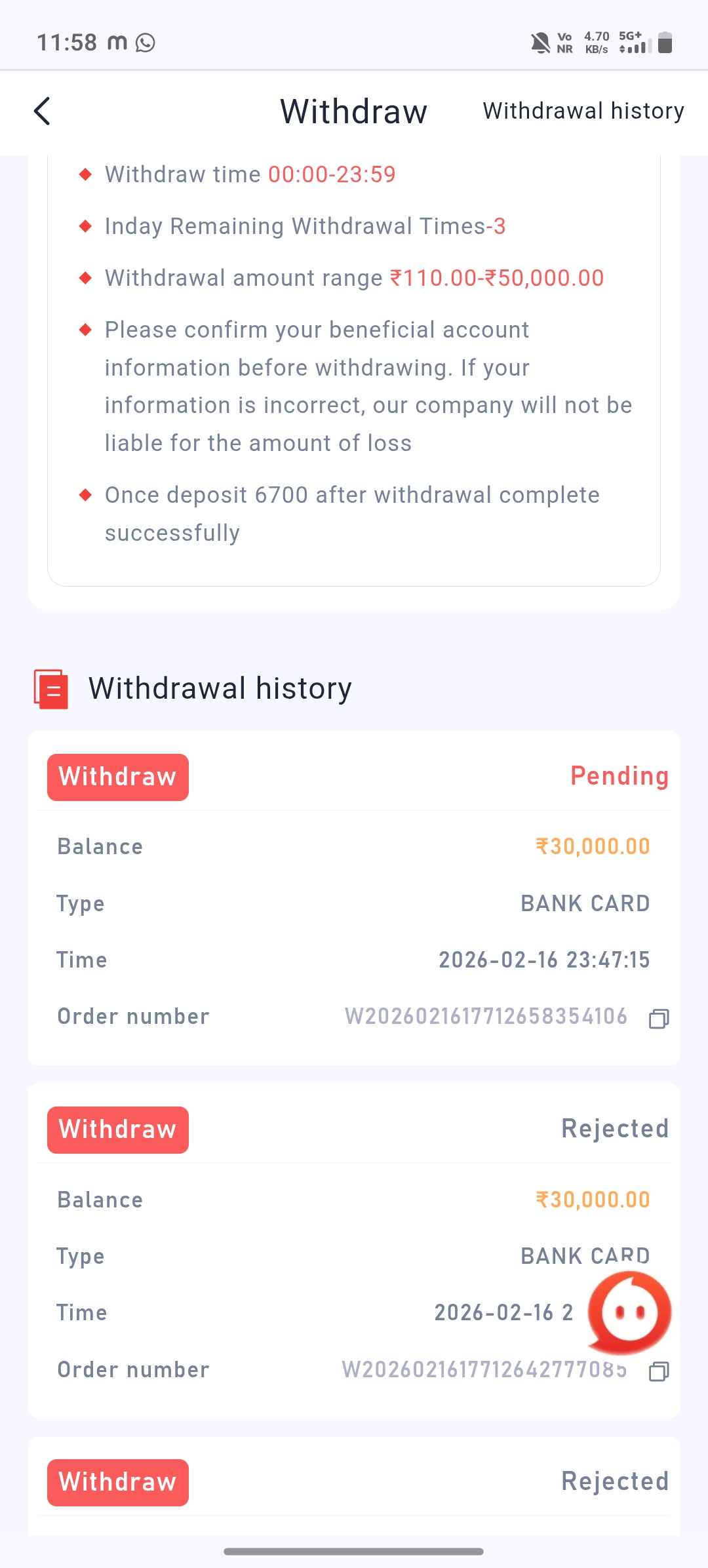Tap the home gesture bar
Image resolution: width=708 pixels, height=1568 pixels.
354,1551
